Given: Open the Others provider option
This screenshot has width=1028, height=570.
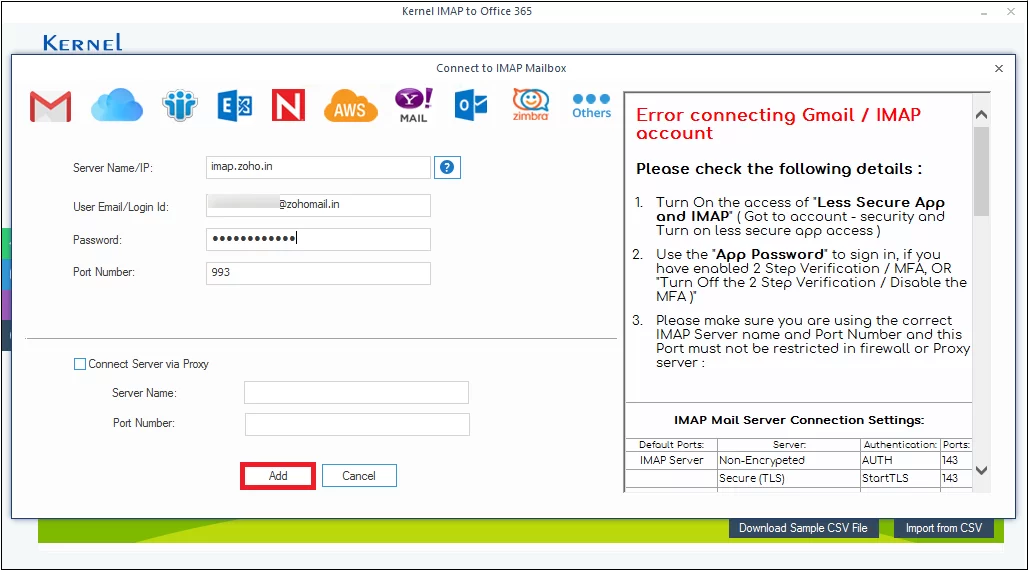Looking at the screenshot, I should (591, 106).
